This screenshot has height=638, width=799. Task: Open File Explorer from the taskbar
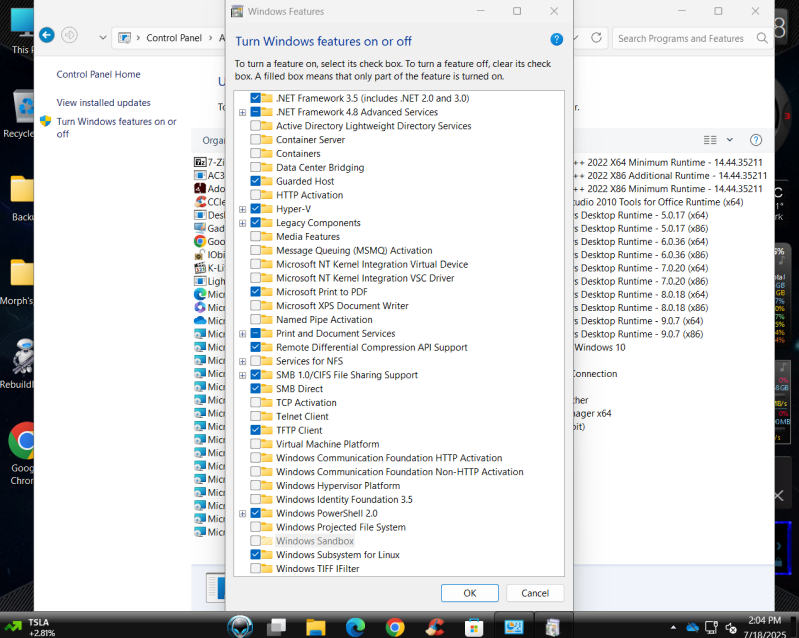click(315, 627)
